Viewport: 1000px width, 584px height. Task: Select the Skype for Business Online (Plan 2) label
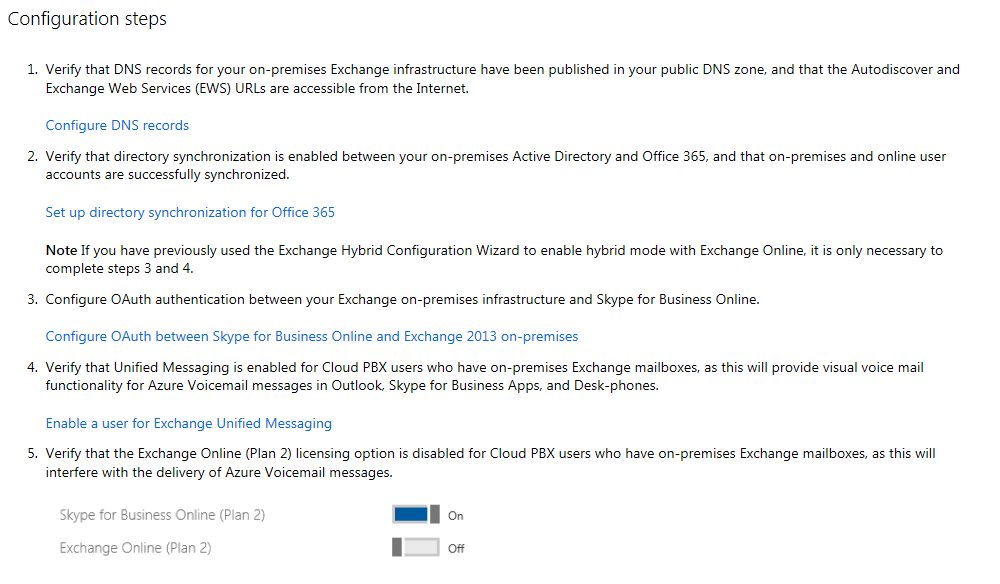point(162,515)
